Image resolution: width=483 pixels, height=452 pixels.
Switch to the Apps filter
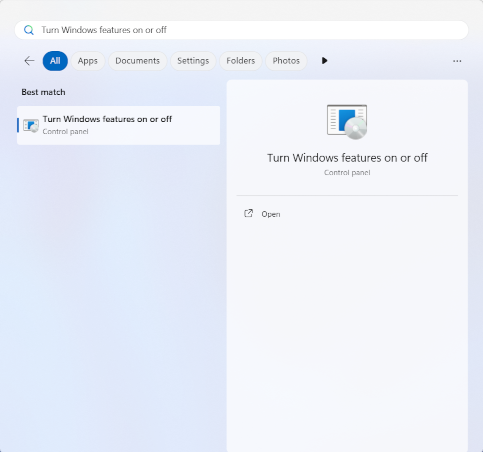(x=88, y=61)
